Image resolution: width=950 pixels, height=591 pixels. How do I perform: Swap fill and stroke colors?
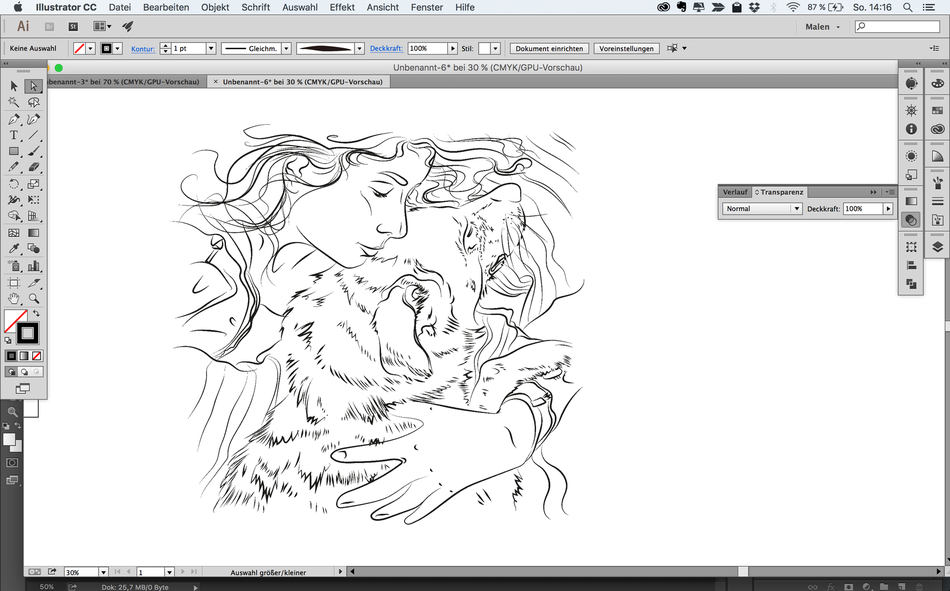36,313
